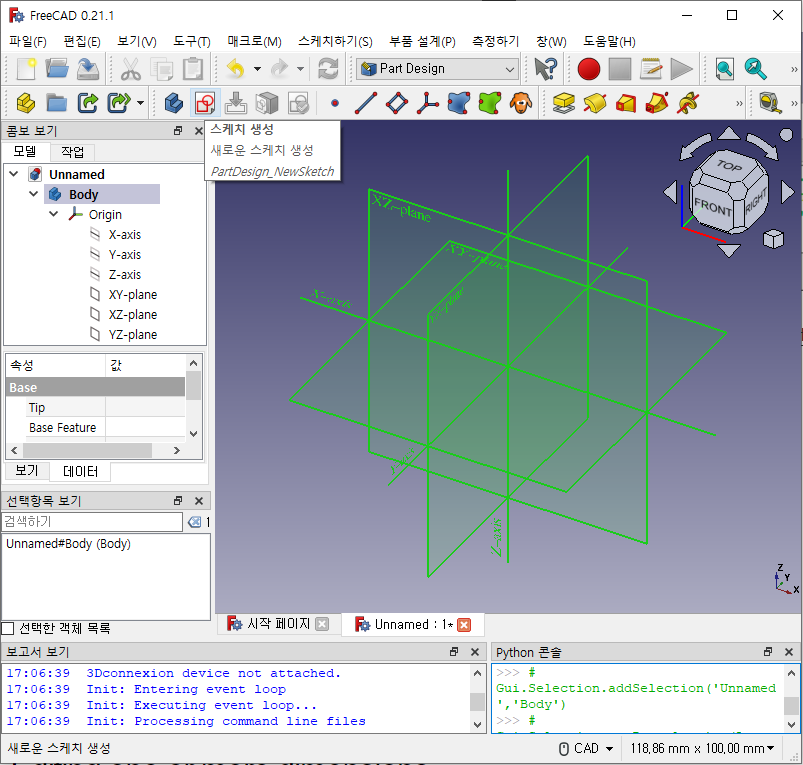Create a datum line
The width and height of the screenshot is (803, 765).
point(366,103)
